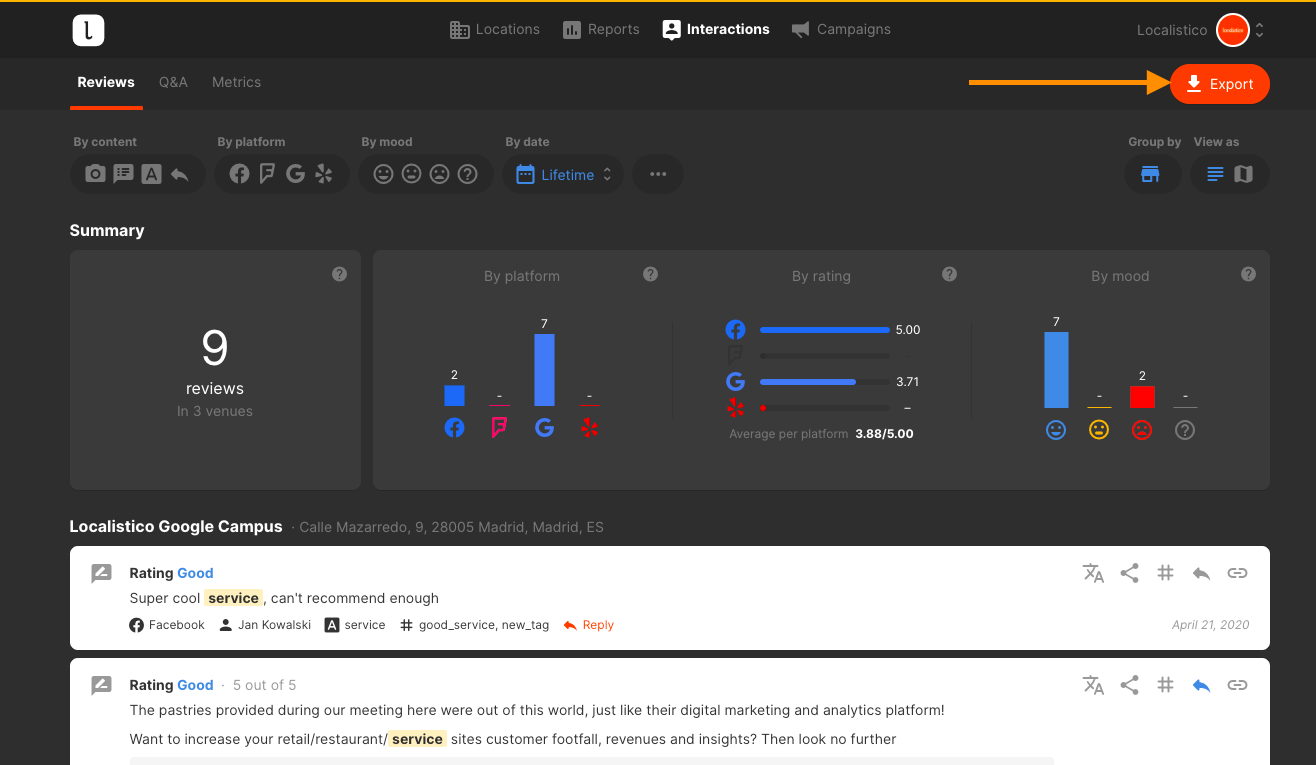Click happy face icon under mood chart
The width and height of the screenshot is (1316, 765).
pyautogui.click(x=1056, y=430)
